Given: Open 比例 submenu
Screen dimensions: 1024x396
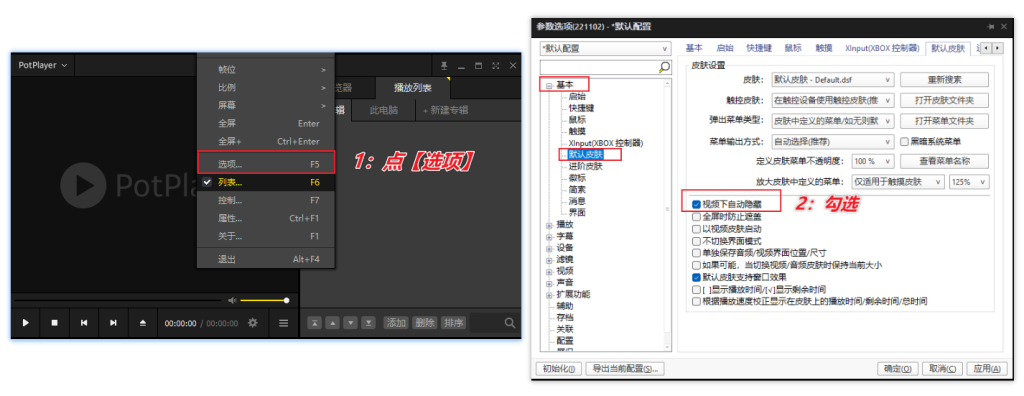Looking at the screenshot, I should (x=266, y=88).
